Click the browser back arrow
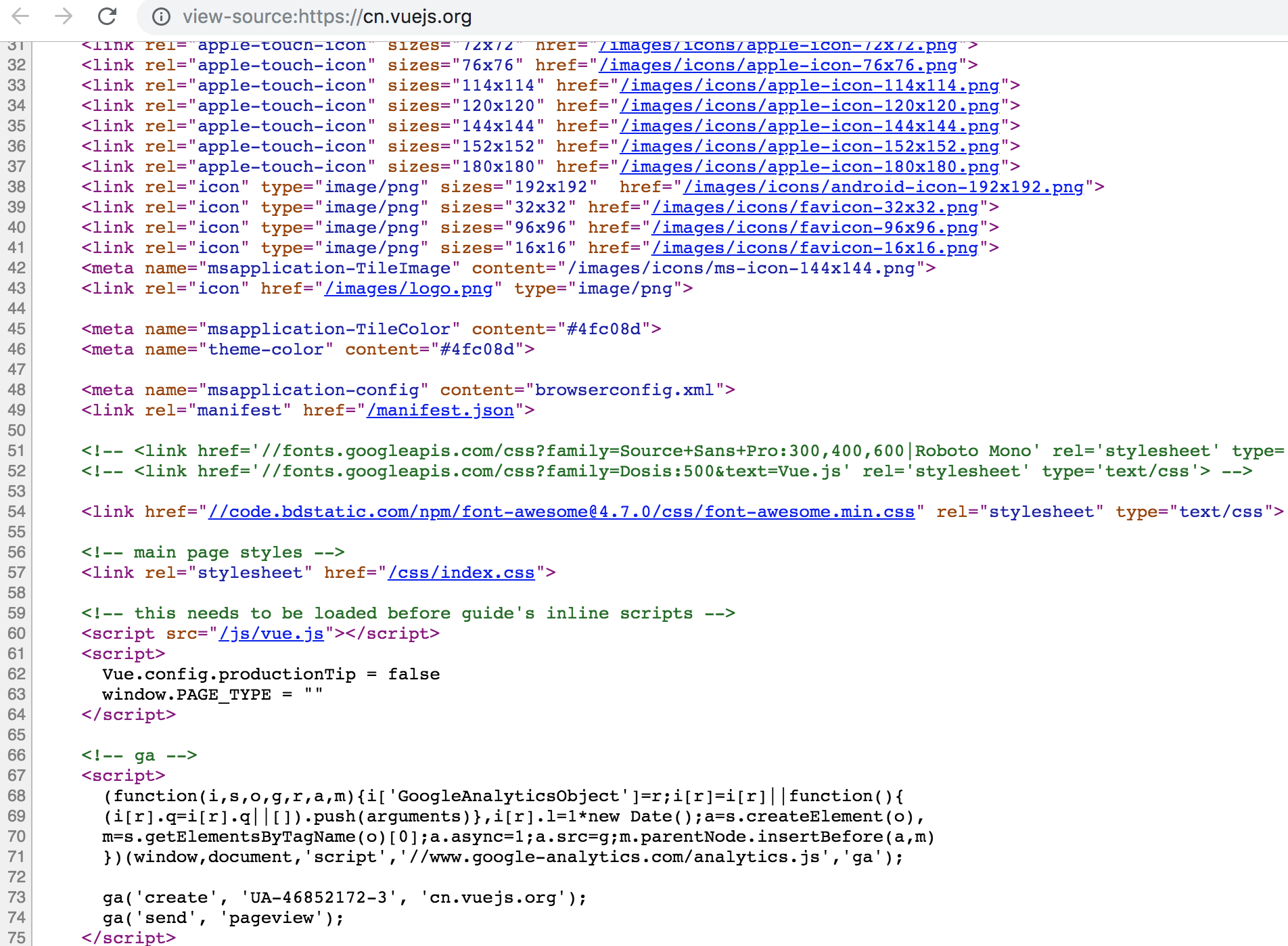This screenshot has width=1288, height=946. click(x=21, y=16)
